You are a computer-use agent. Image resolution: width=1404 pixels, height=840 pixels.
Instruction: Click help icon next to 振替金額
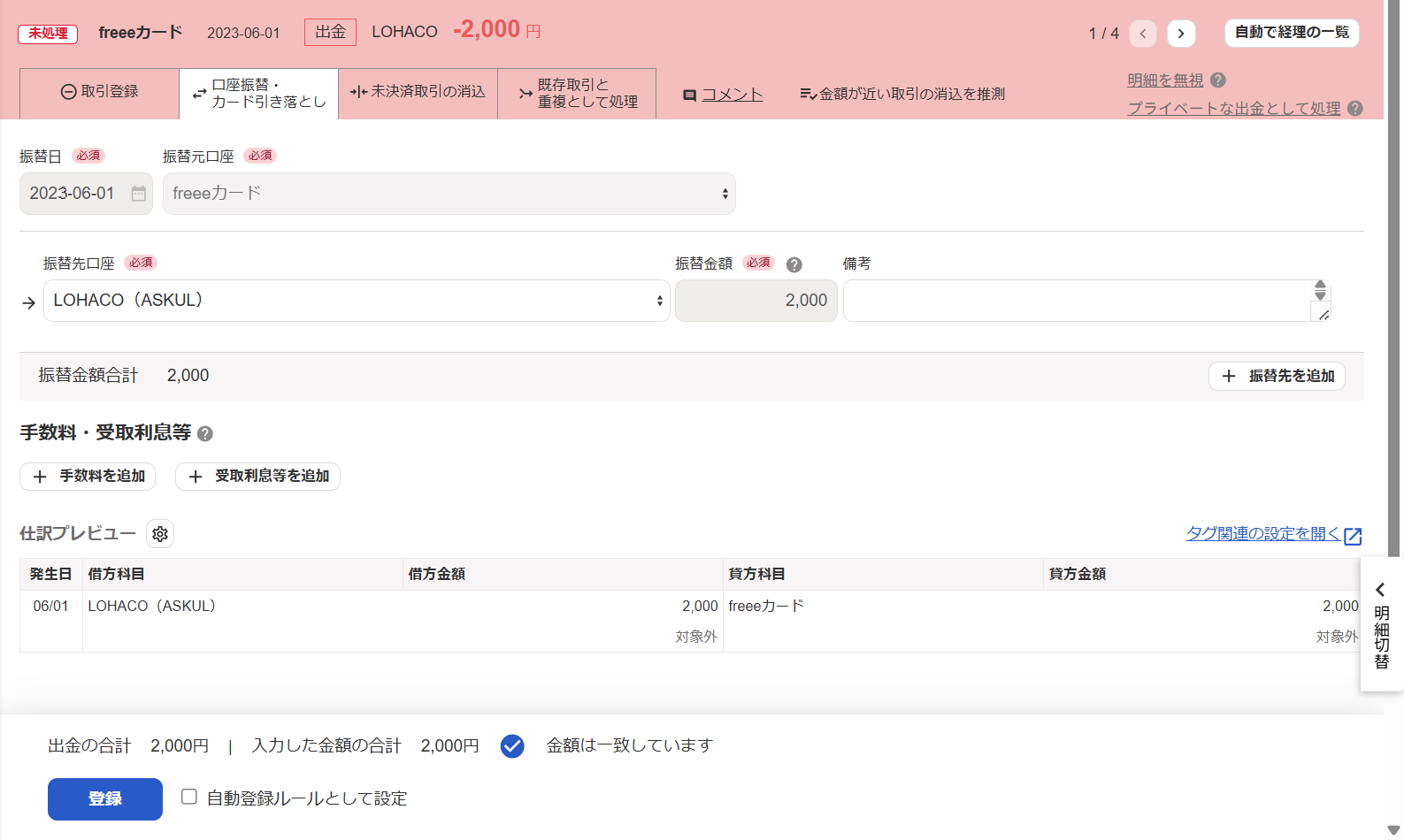pos(794,264)
